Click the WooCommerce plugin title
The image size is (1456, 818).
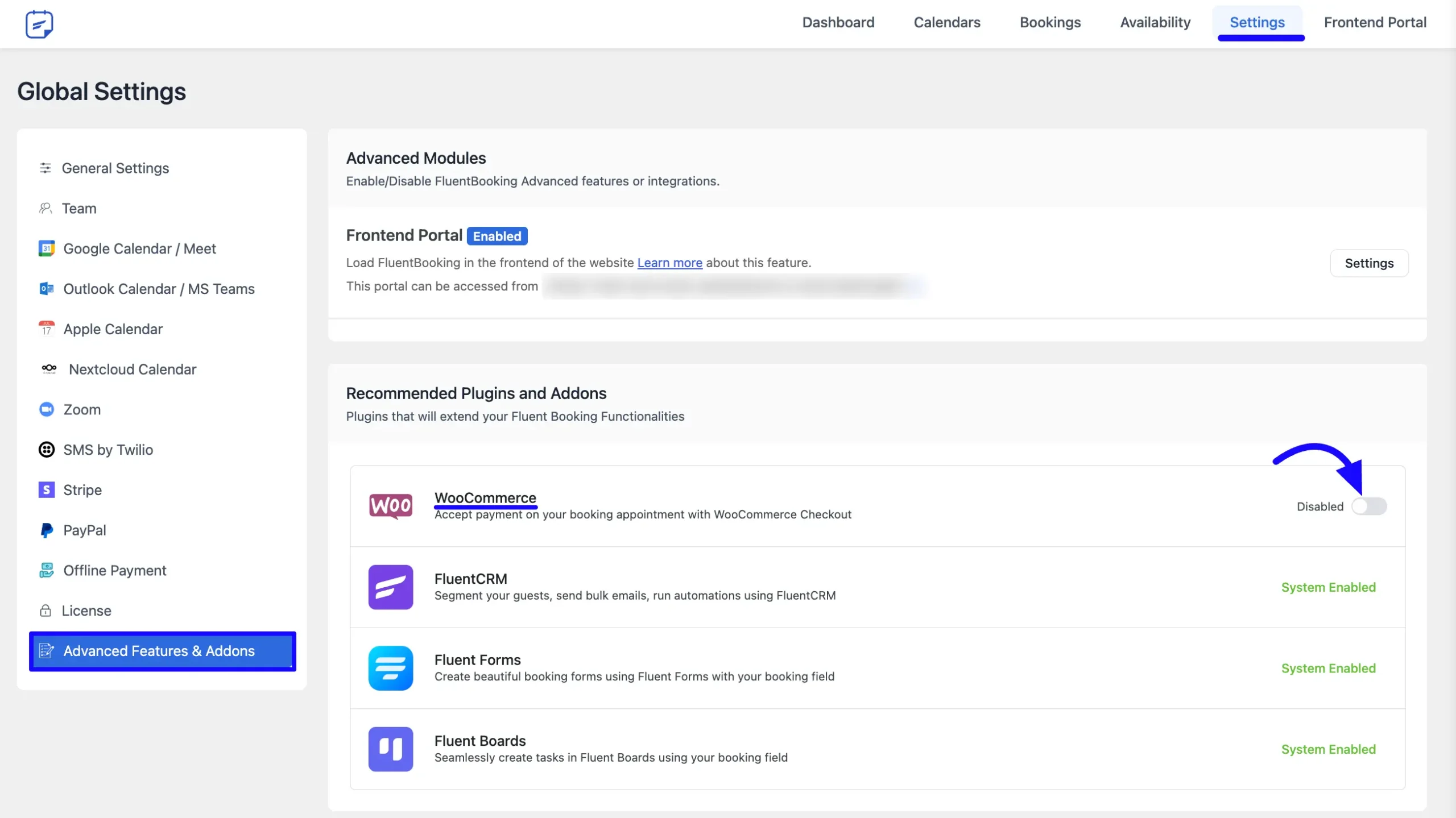(485, 497)
